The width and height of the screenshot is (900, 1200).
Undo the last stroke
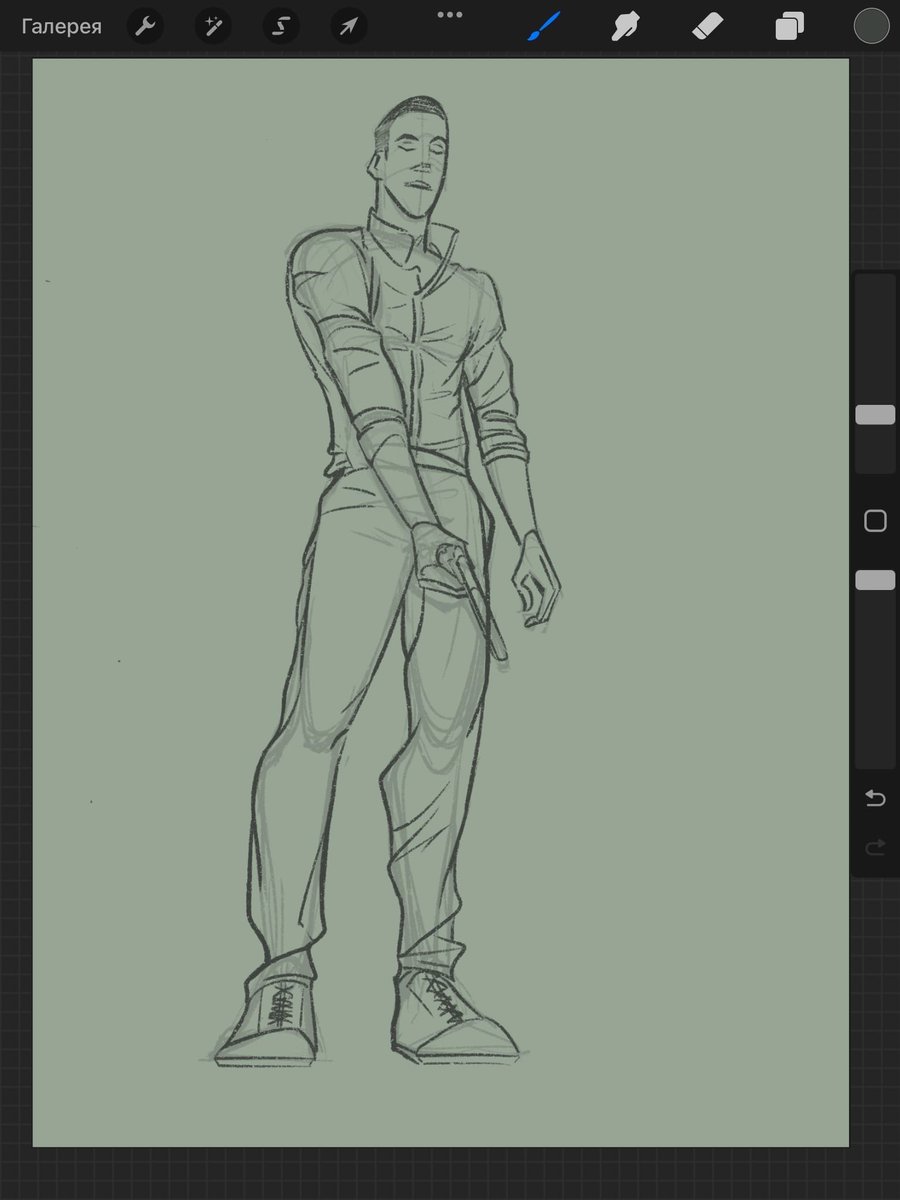(x=875, y=798)
